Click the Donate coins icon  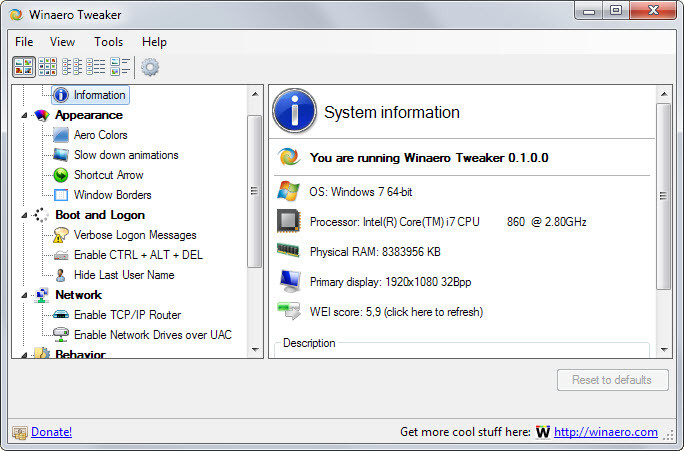point(20,433)
